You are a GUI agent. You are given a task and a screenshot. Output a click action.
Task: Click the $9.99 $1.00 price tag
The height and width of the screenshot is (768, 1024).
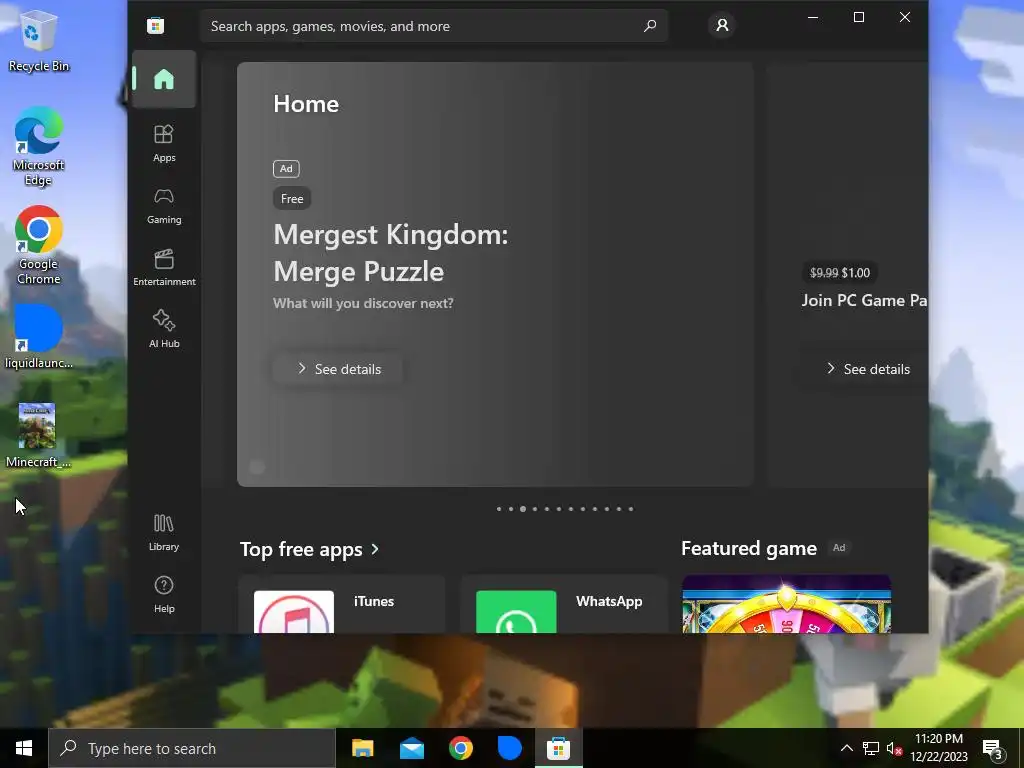(840, 273)
